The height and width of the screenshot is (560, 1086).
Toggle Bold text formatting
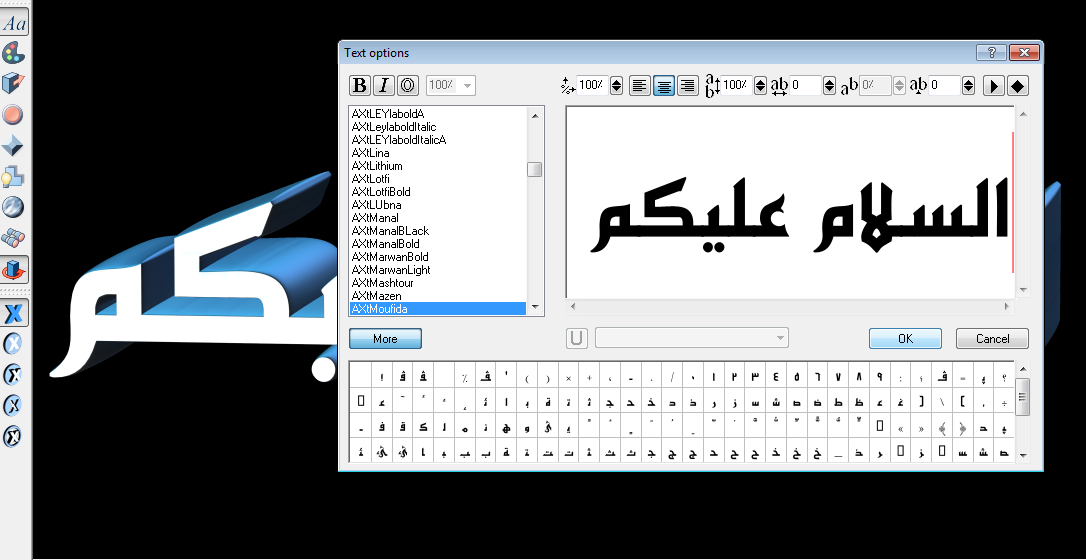359,86
